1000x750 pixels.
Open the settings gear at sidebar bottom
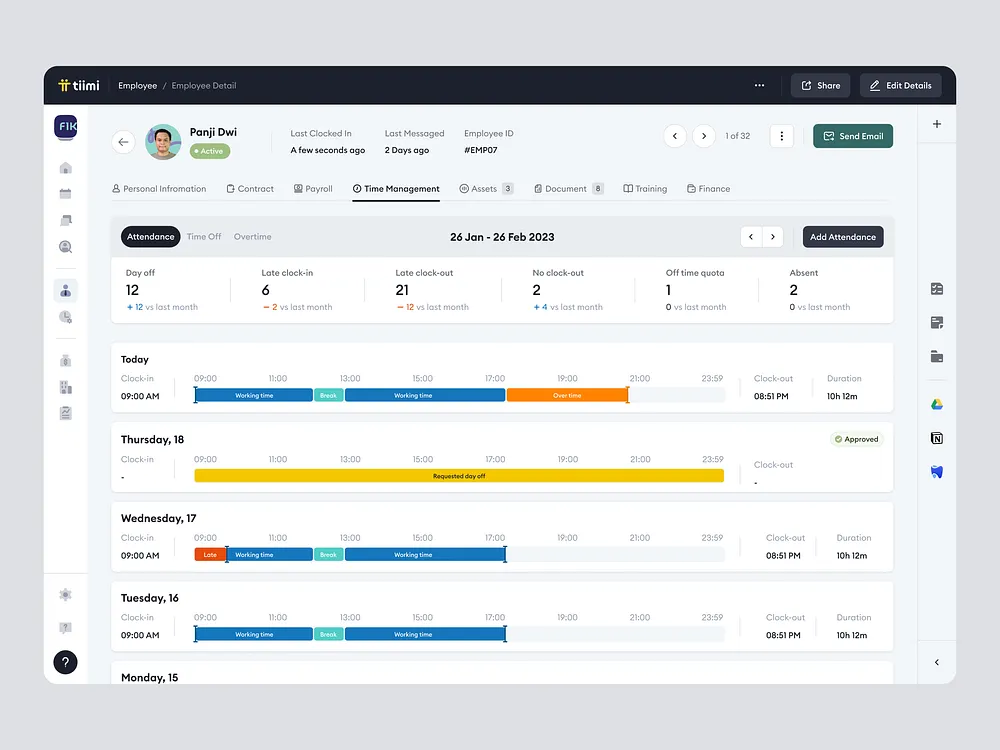point(65,594)
